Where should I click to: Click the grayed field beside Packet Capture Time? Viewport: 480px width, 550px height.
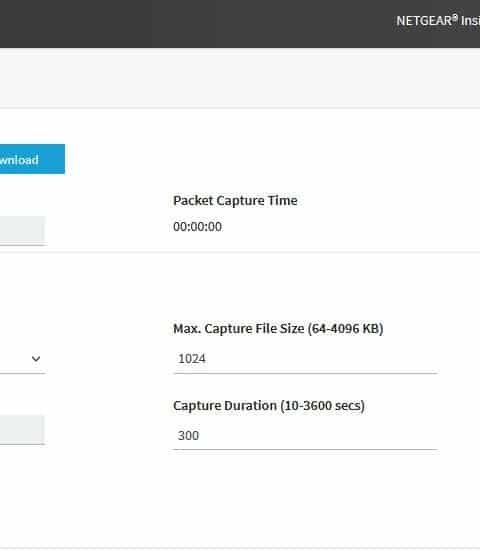click(x=22, y=230)
